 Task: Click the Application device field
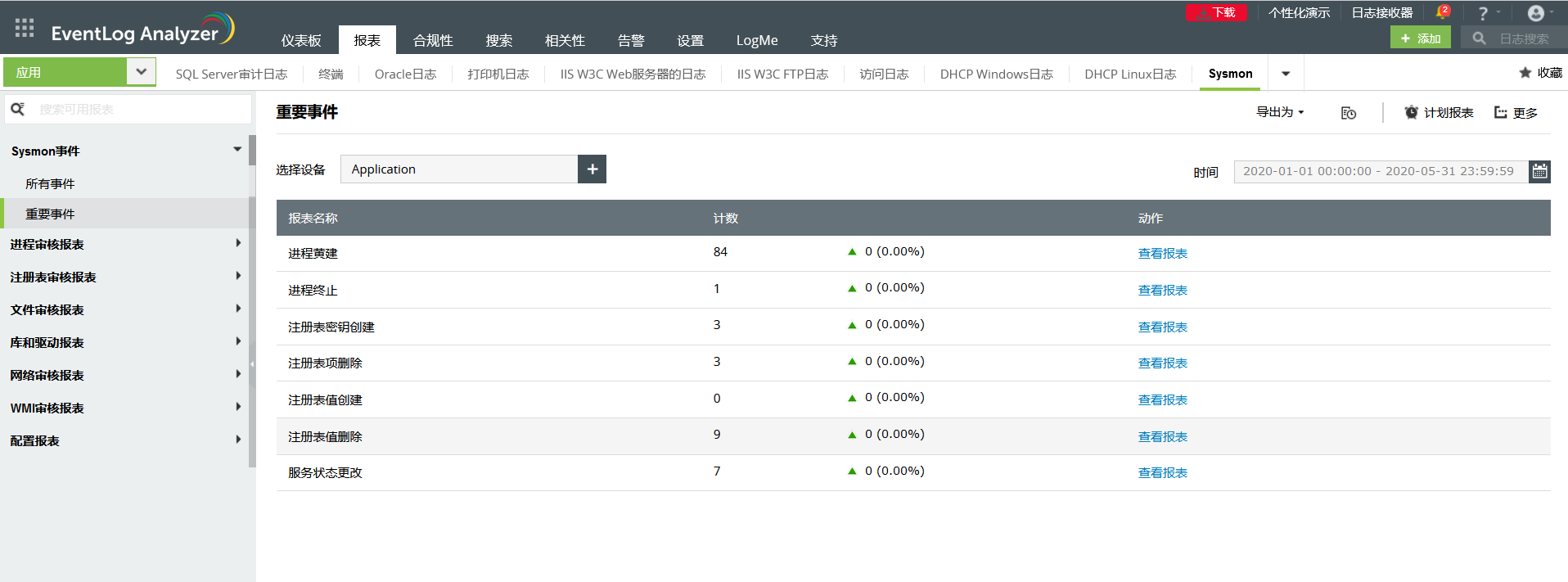click(x=459, y=169)
